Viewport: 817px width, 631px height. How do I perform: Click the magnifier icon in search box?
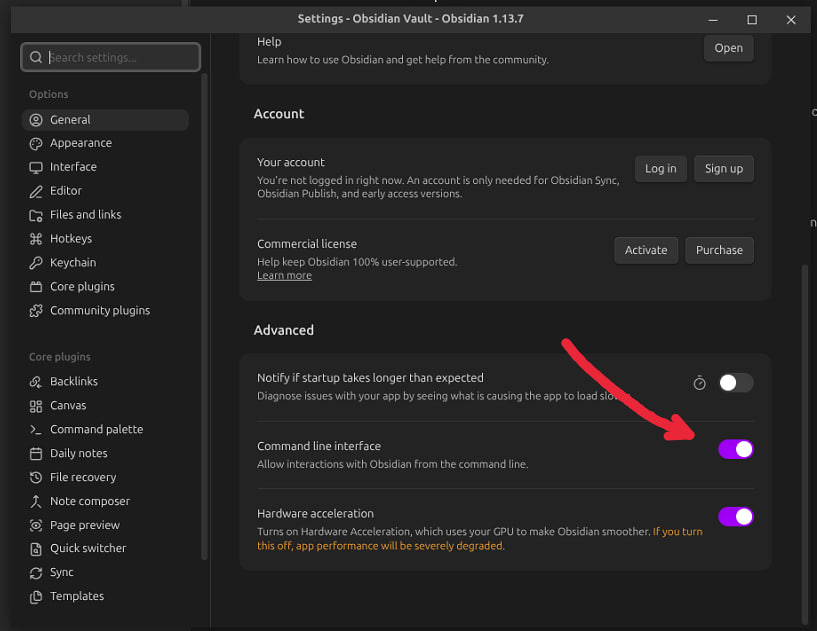(x=35, y=57)
